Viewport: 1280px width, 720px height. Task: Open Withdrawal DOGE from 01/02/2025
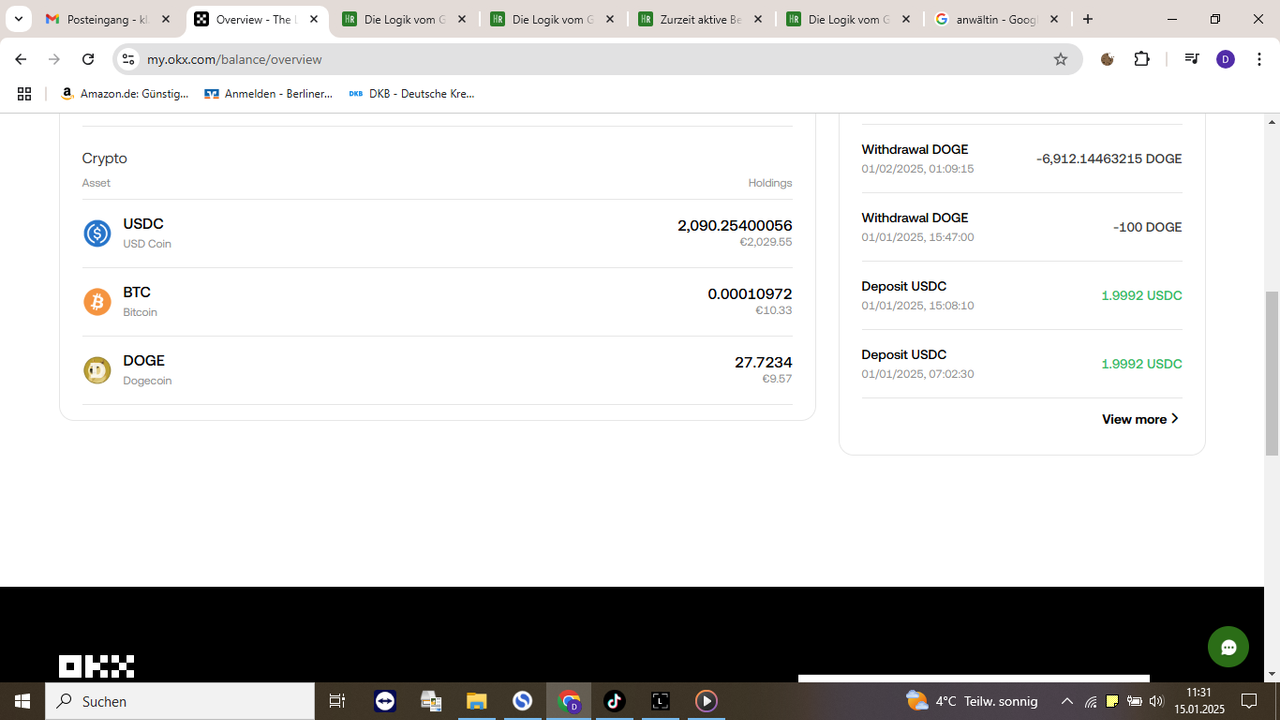point(1022,159)
